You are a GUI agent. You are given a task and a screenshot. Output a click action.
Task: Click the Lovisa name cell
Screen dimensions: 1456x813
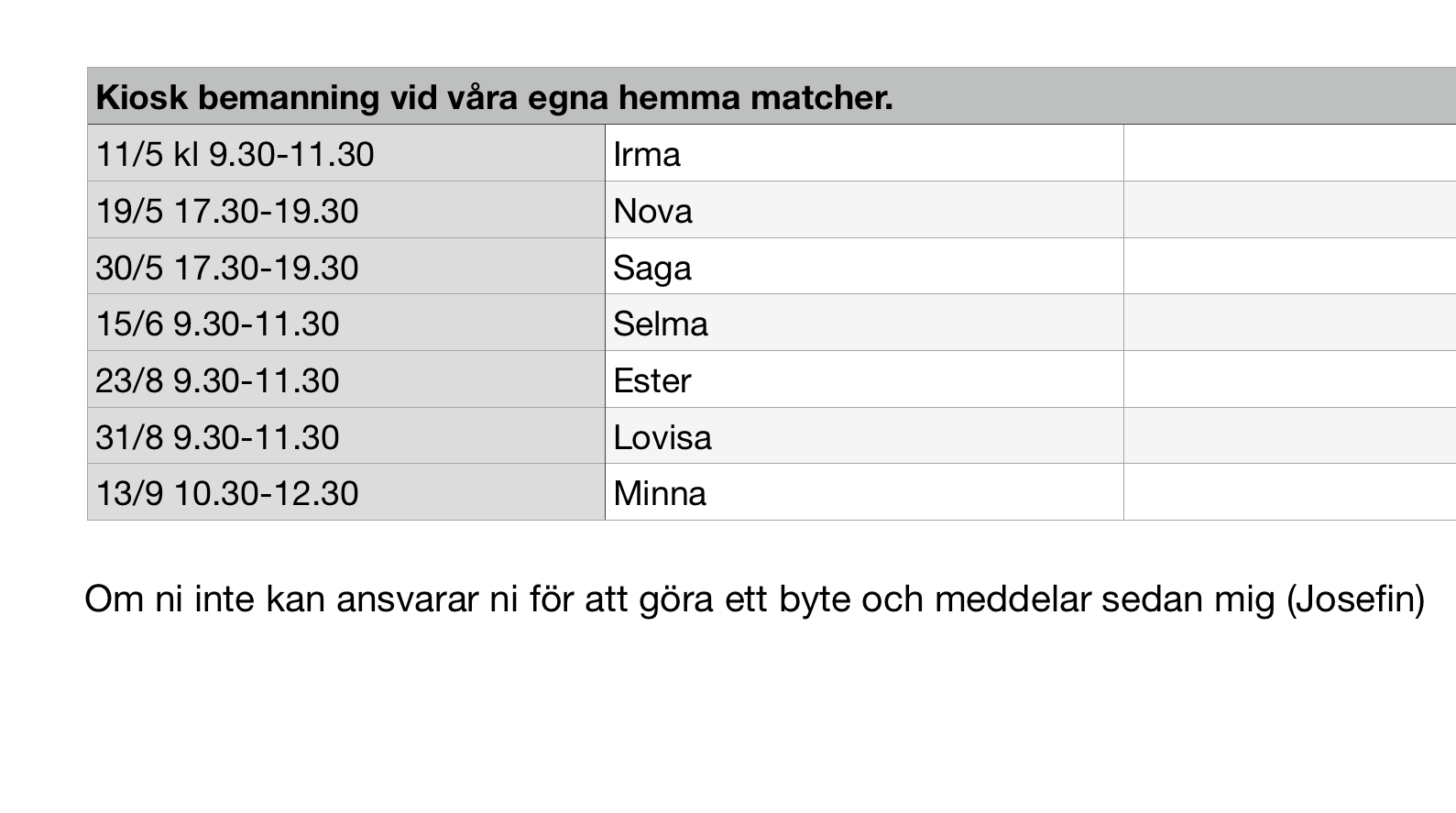click(863, 437)
